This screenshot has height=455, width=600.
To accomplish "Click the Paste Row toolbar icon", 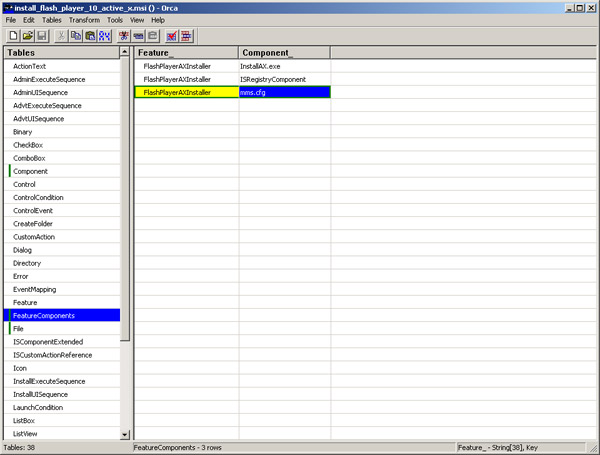I will click(153, 36).
